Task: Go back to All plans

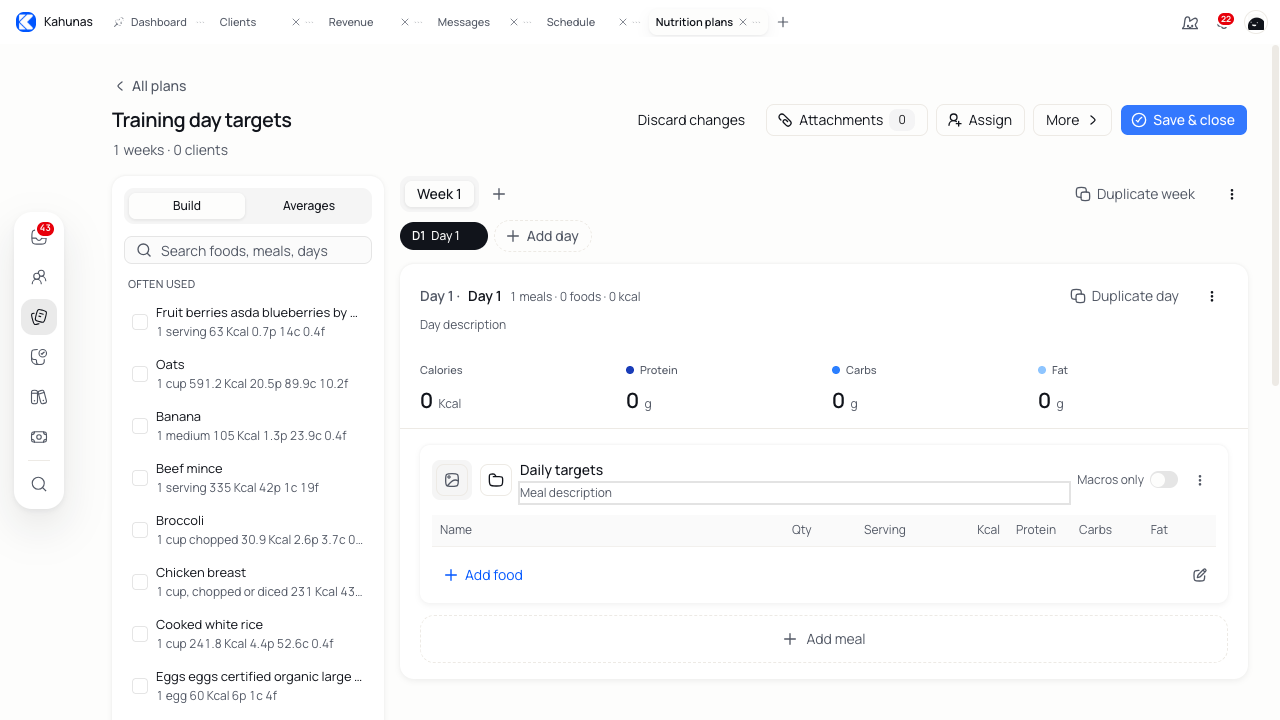Action: pyautogui.click(x=150, y=86)
